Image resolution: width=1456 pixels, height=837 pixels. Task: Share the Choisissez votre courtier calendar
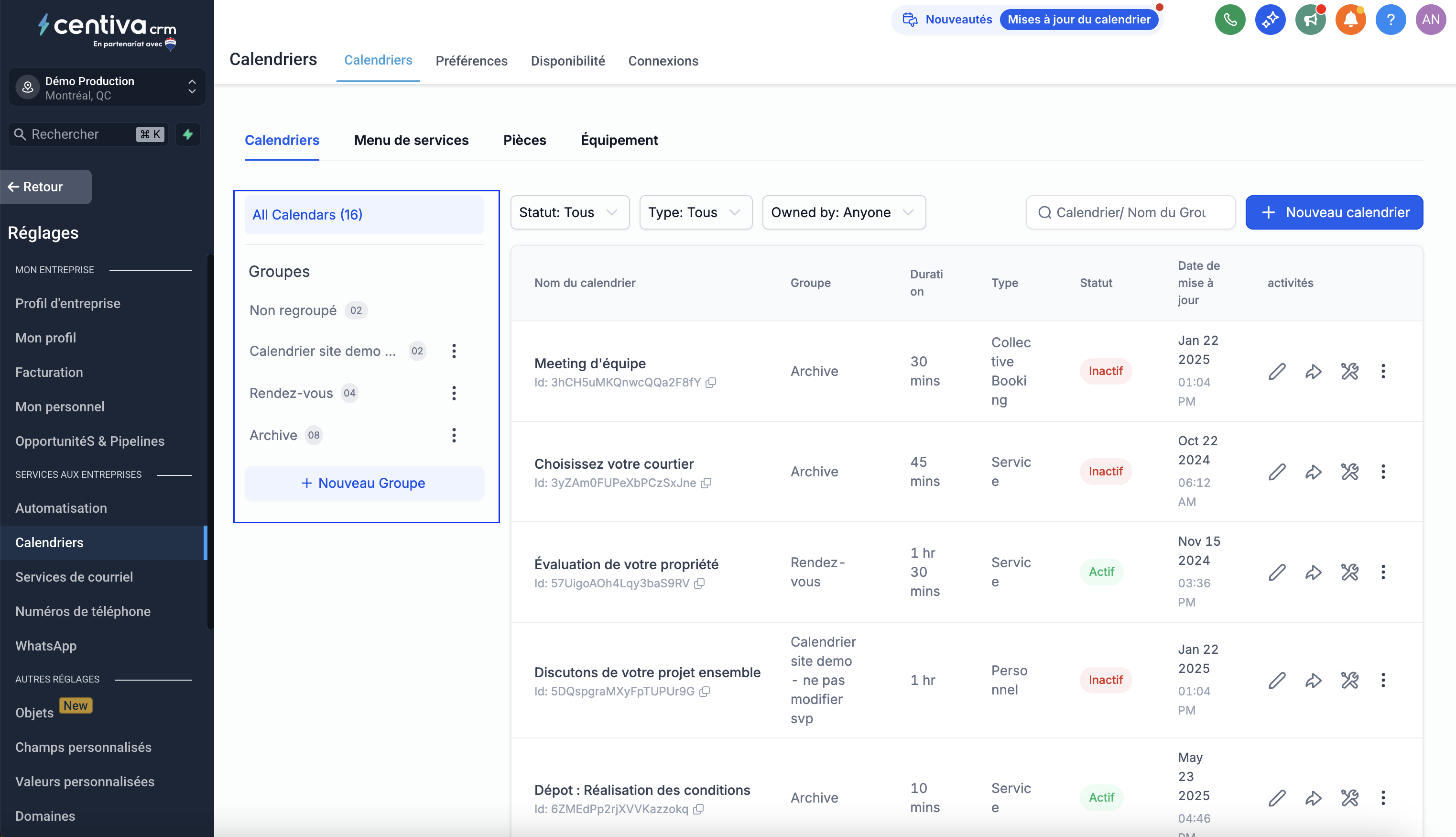(1313, 472)
